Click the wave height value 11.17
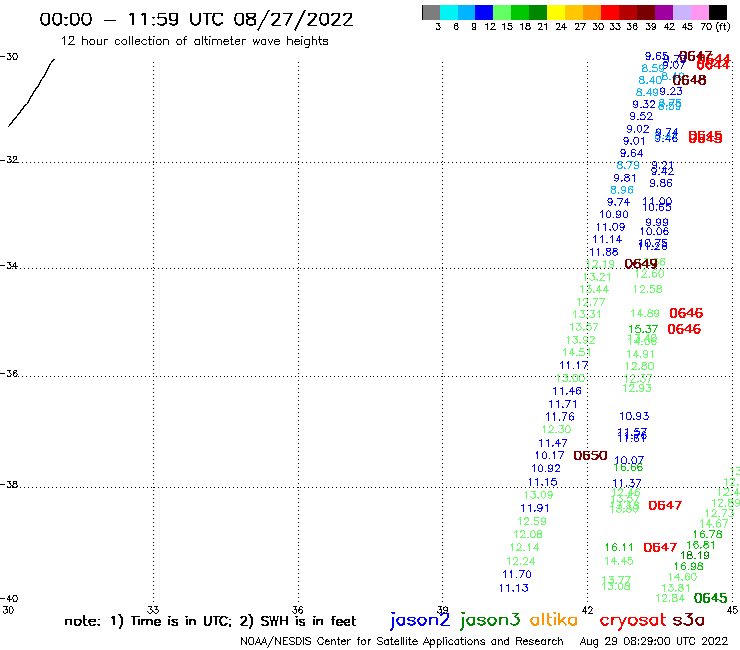Screen dimensions: 740x650 click(x=573, y=365)
